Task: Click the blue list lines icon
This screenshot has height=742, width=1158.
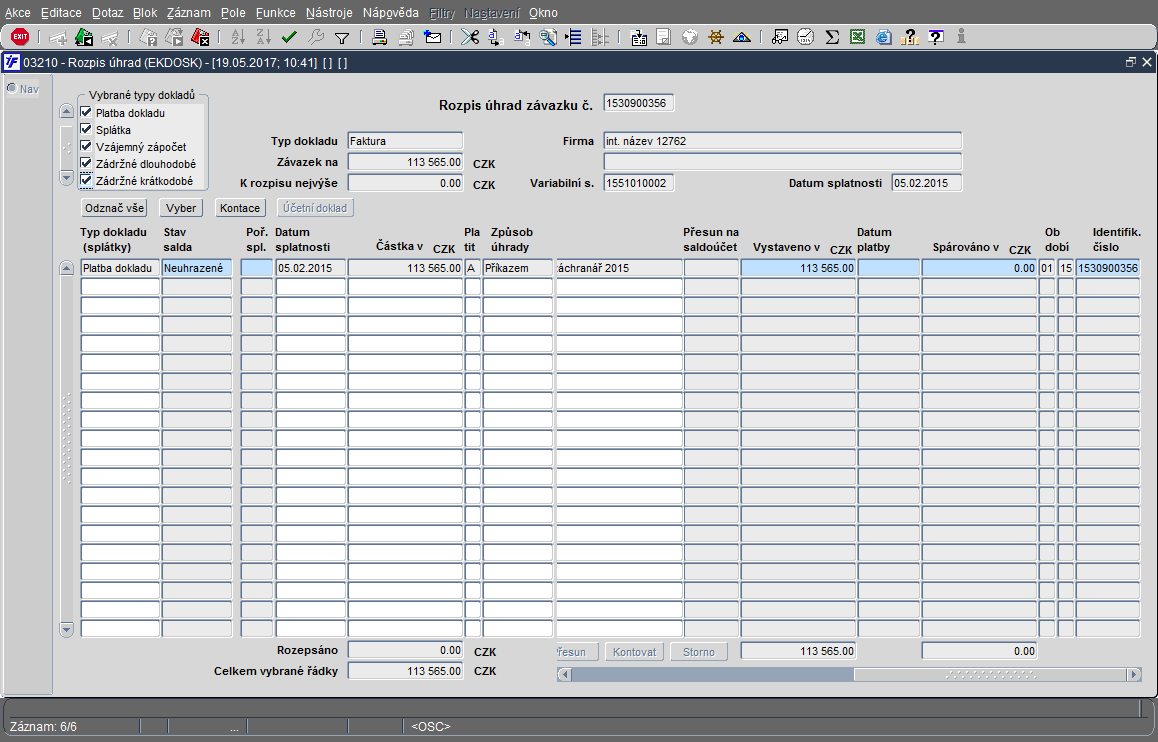Action: click(573, 36)
